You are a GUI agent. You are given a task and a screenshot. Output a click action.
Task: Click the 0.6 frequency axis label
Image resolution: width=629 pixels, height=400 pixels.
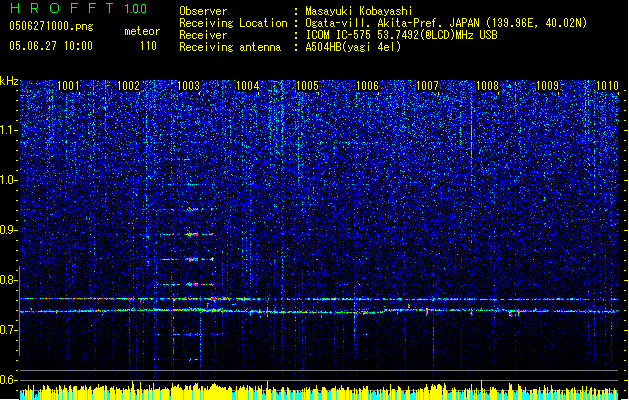(x=8, y=380)
